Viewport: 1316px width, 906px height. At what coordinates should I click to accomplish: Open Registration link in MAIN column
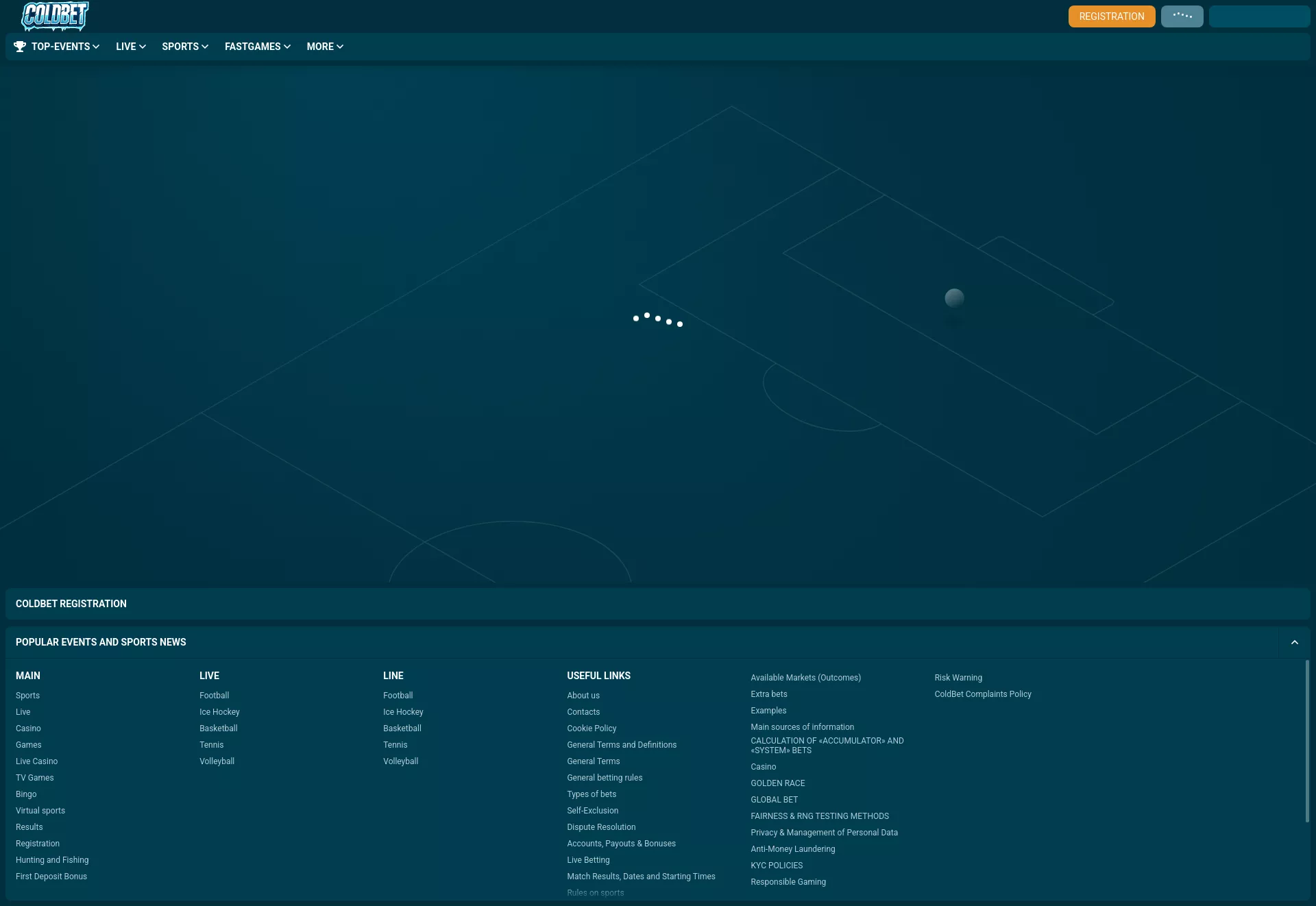[38, 844]
